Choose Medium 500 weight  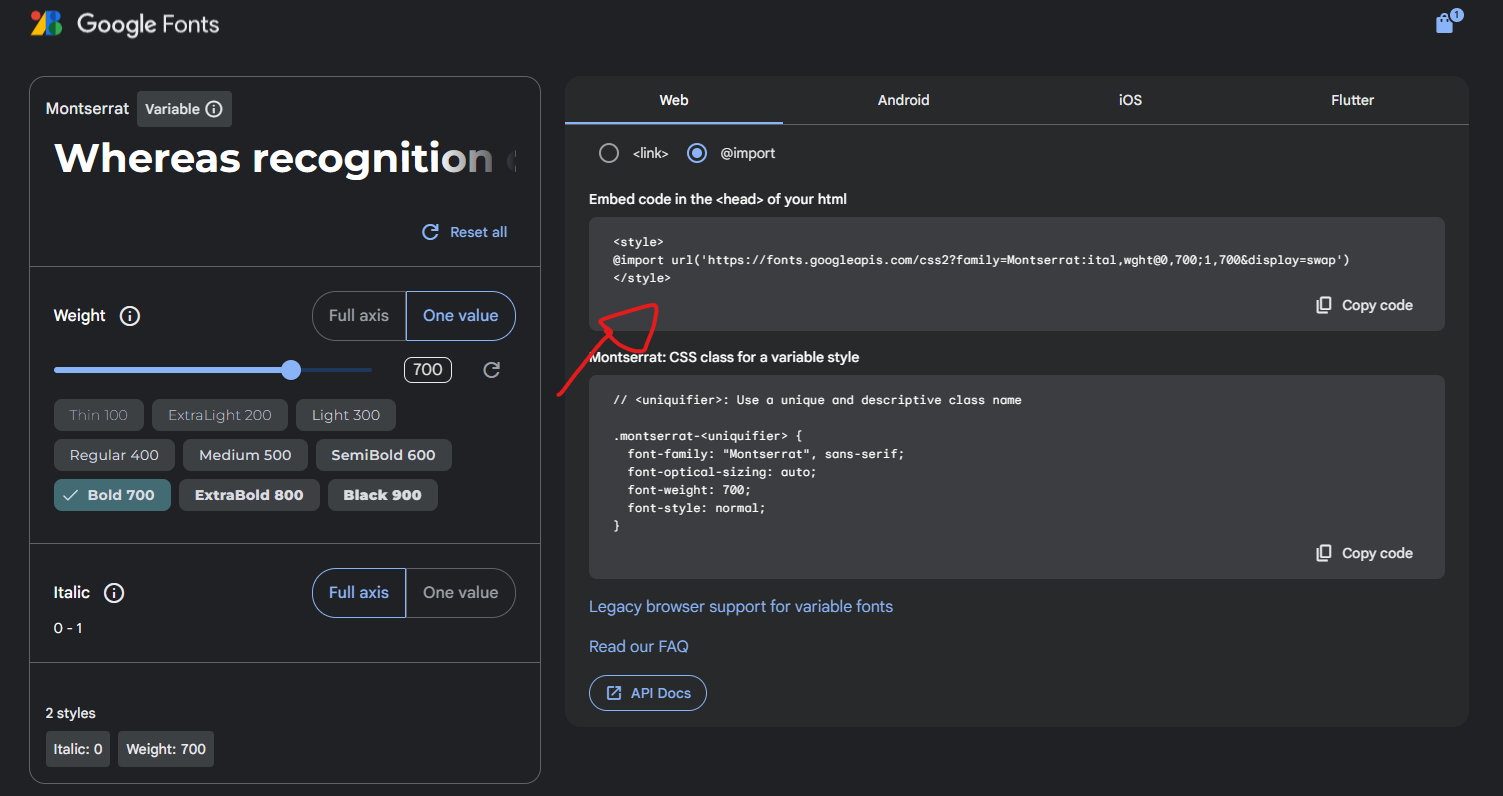point(245,455)
